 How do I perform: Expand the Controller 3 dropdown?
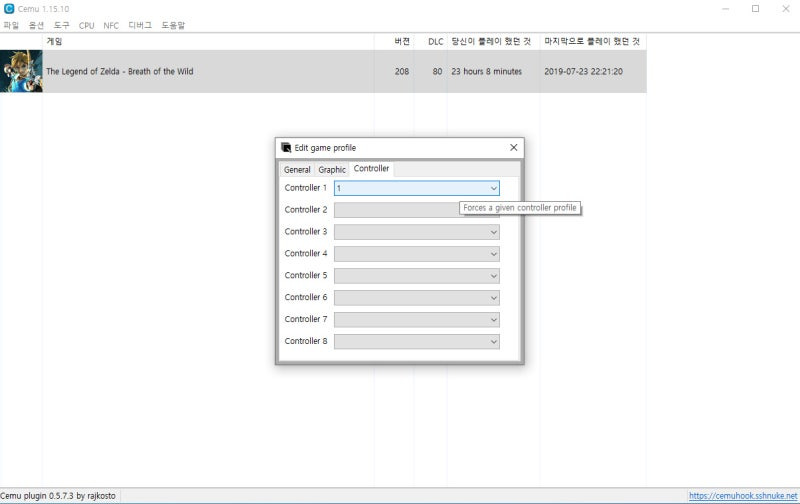pos(416,232)
